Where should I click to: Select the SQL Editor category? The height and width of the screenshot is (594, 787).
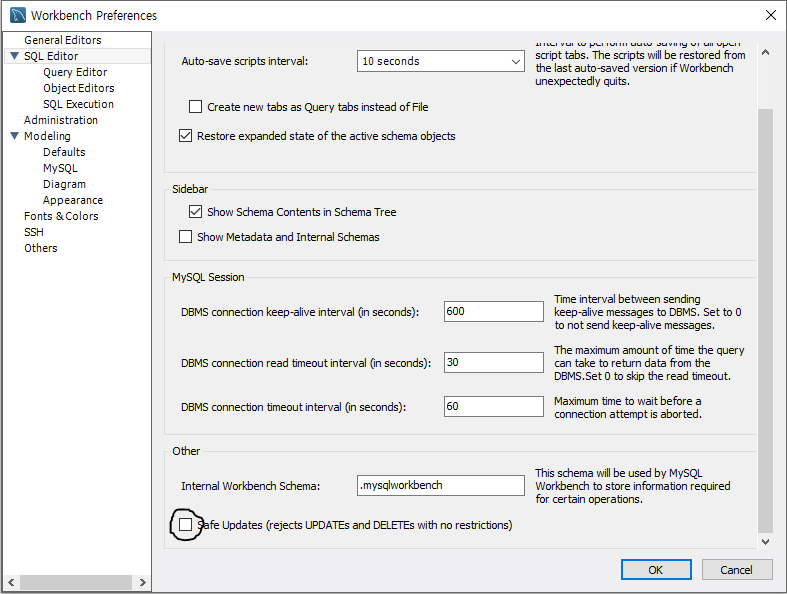[x=51, y=56]
